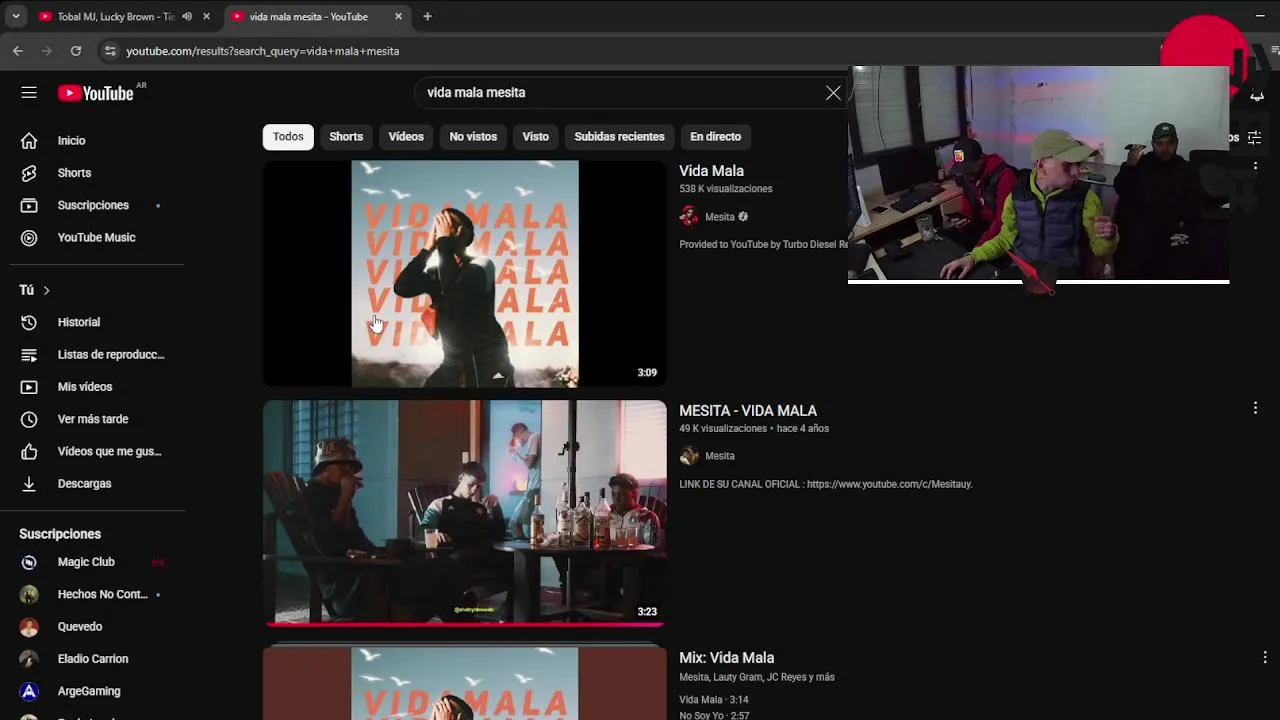This screenshot has width=1280, height=720.
Task: Click the webcam overlay progress bar
Action: [1038, 282]
